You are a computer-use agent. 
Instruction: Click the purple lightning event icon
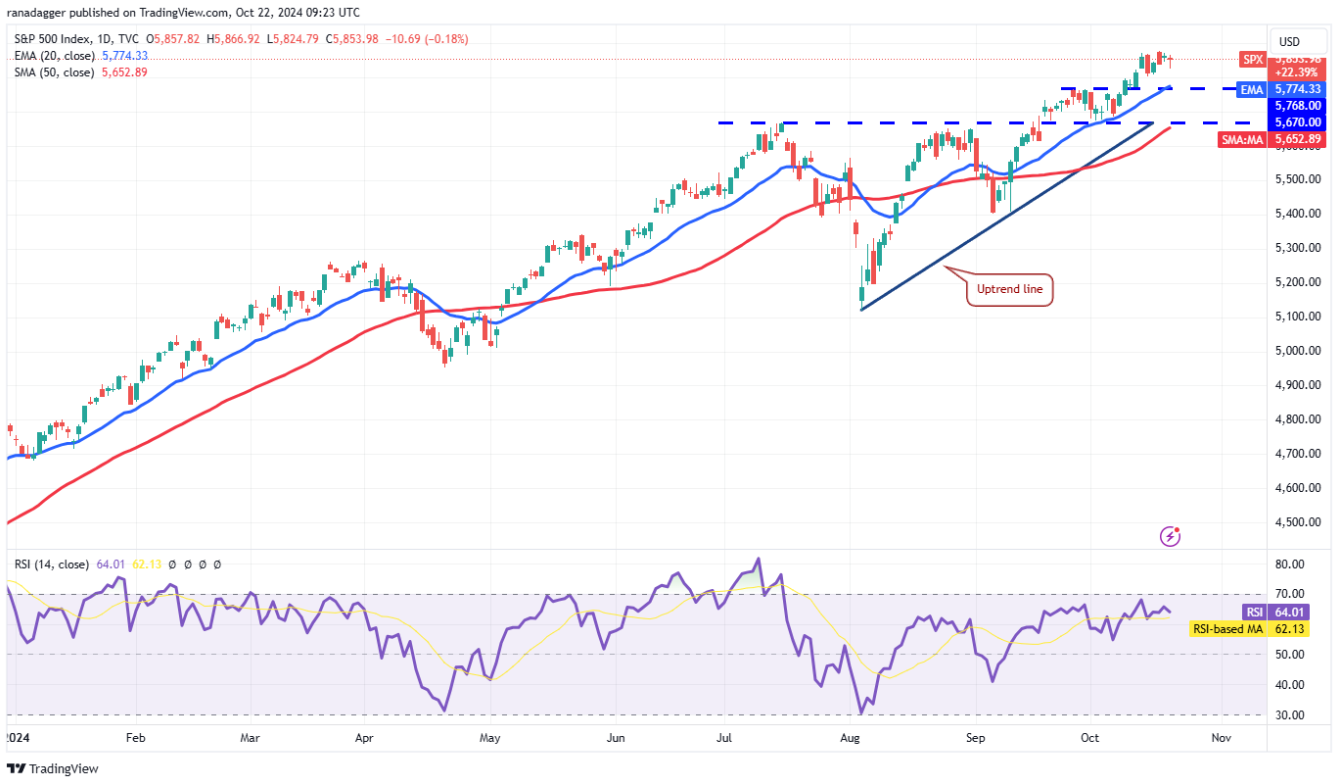click(1171, 537)
